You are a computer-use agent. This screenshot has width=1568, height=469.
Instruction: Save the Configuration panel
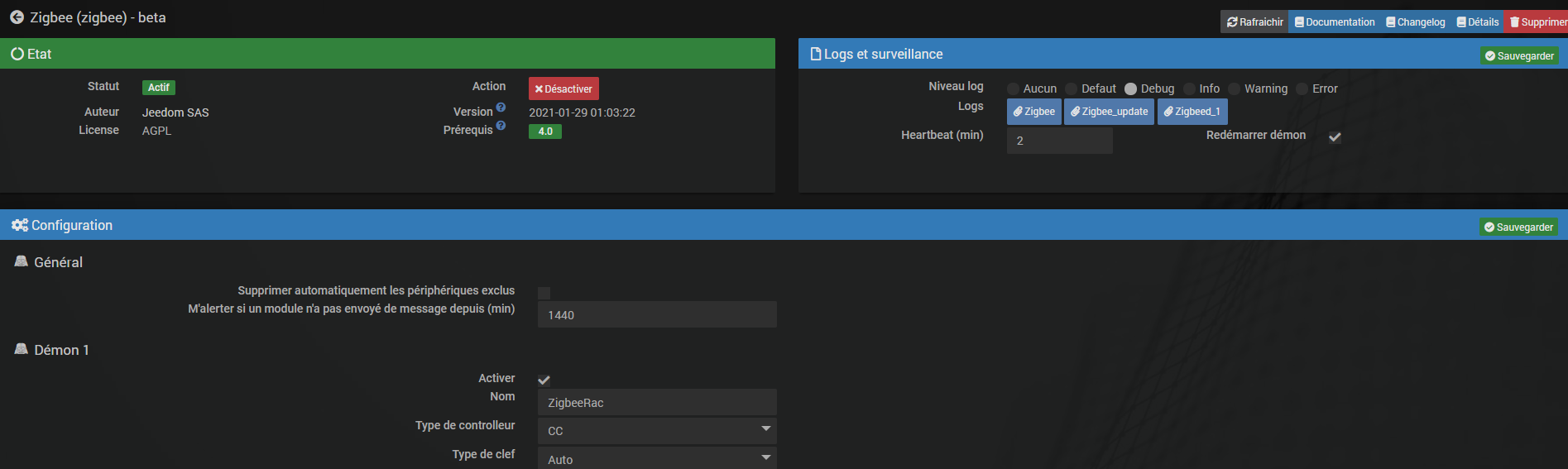pyautogui.click(x=1518, y=227)
